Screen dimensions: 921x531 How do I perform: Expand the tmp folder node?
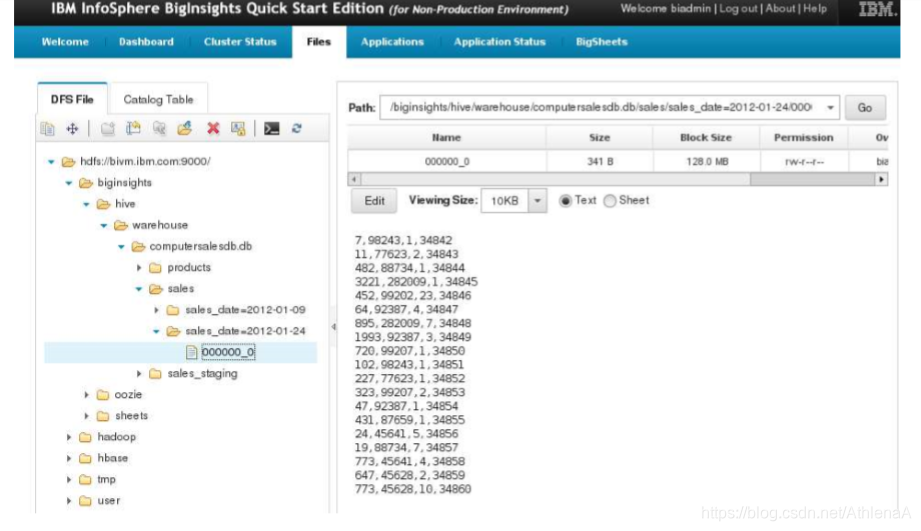69,480
